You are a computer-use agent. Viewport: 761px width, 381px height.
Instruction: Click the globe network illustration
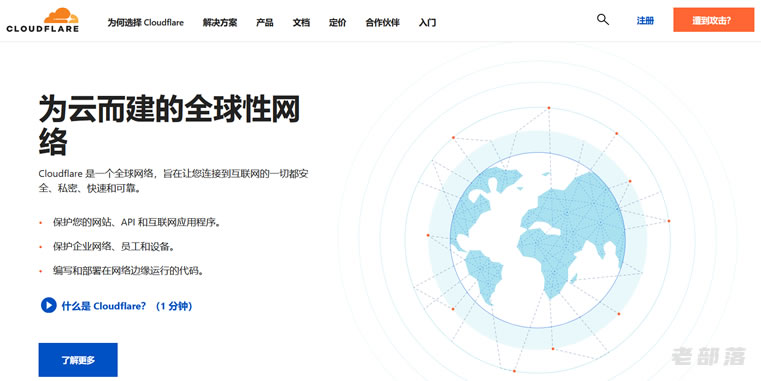tap(537, 240)
